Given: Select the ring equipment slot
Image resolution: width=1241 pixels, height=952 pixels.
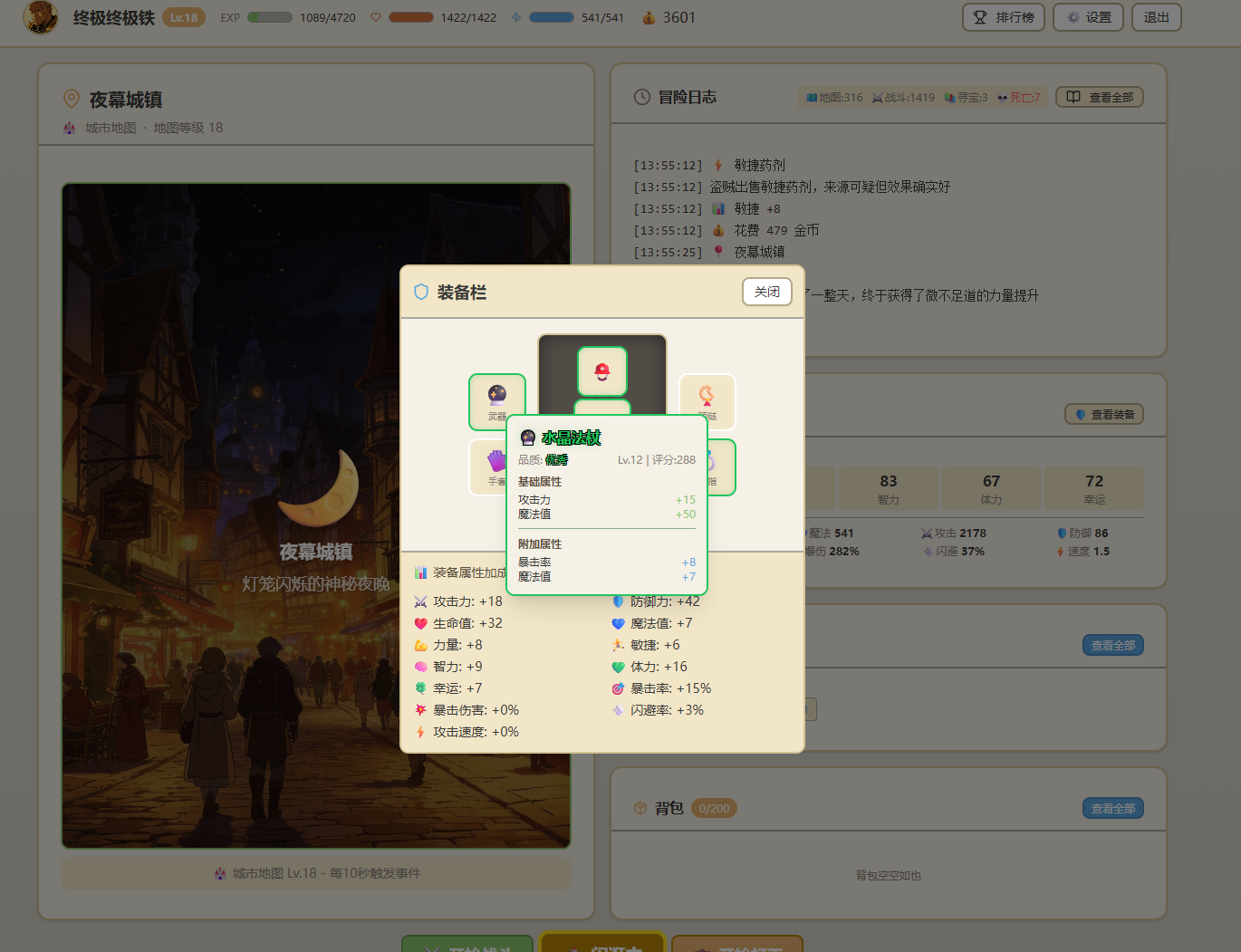Looking at the screenshot, I should point(721,466).
